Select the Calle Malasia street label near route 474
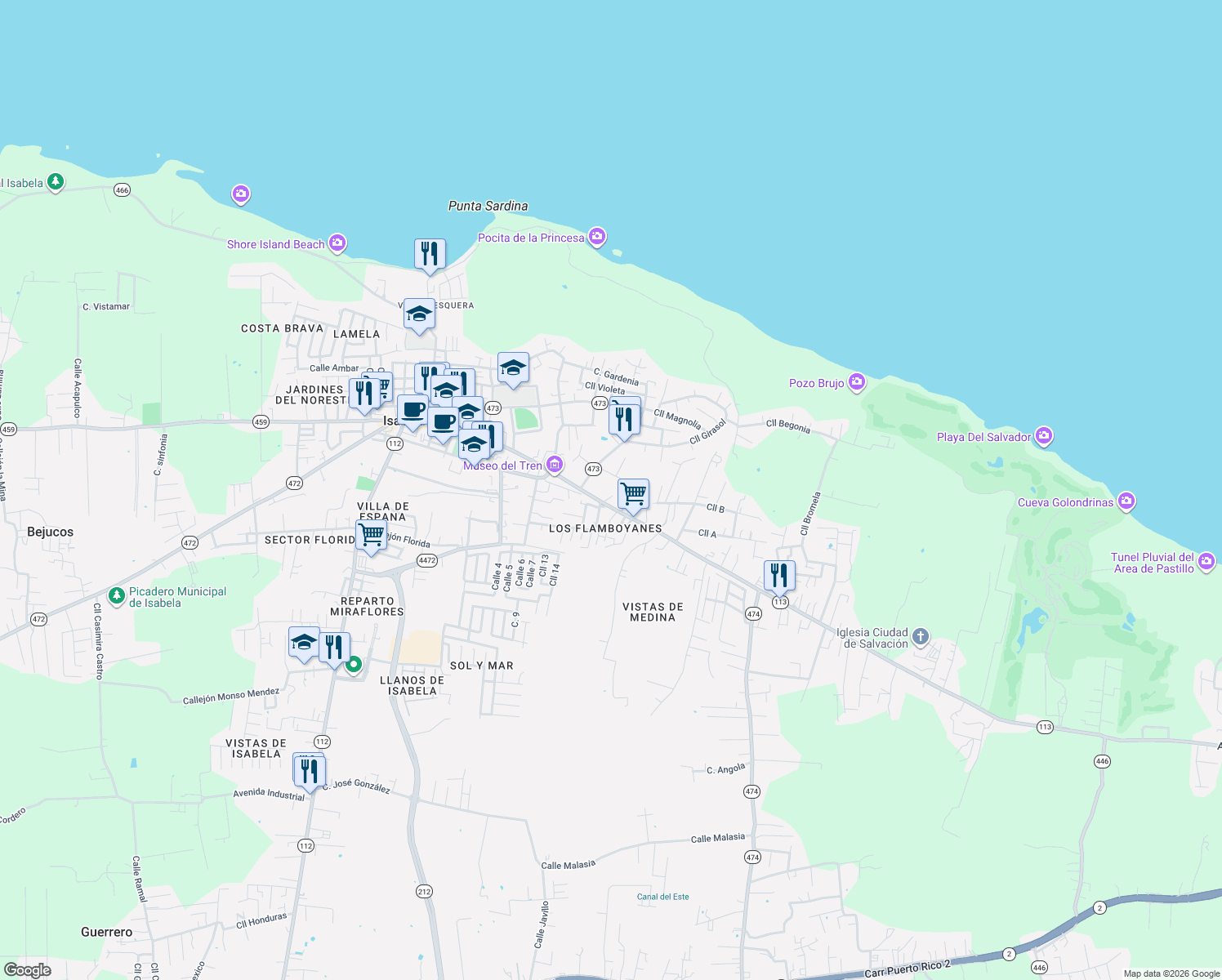 tap(718, 838)
